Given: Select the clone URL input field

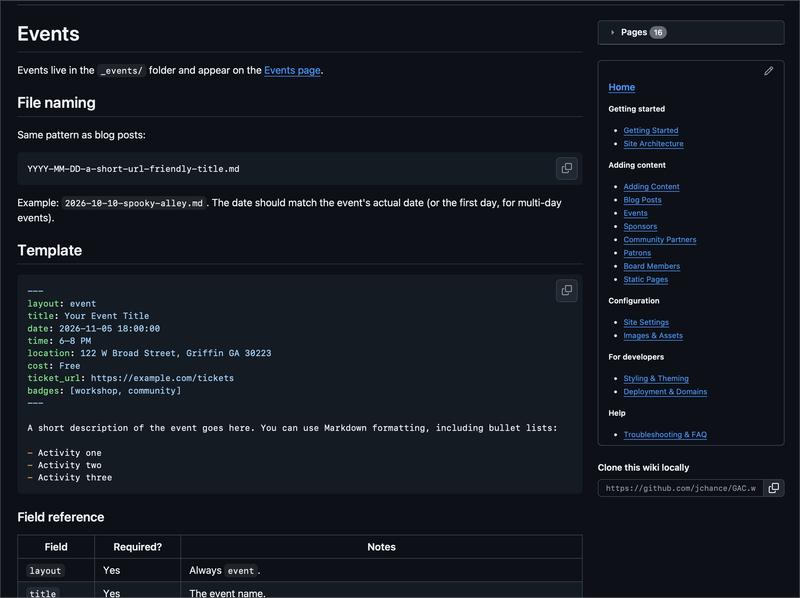Looking at the screenshot, I should coord(680,488).
